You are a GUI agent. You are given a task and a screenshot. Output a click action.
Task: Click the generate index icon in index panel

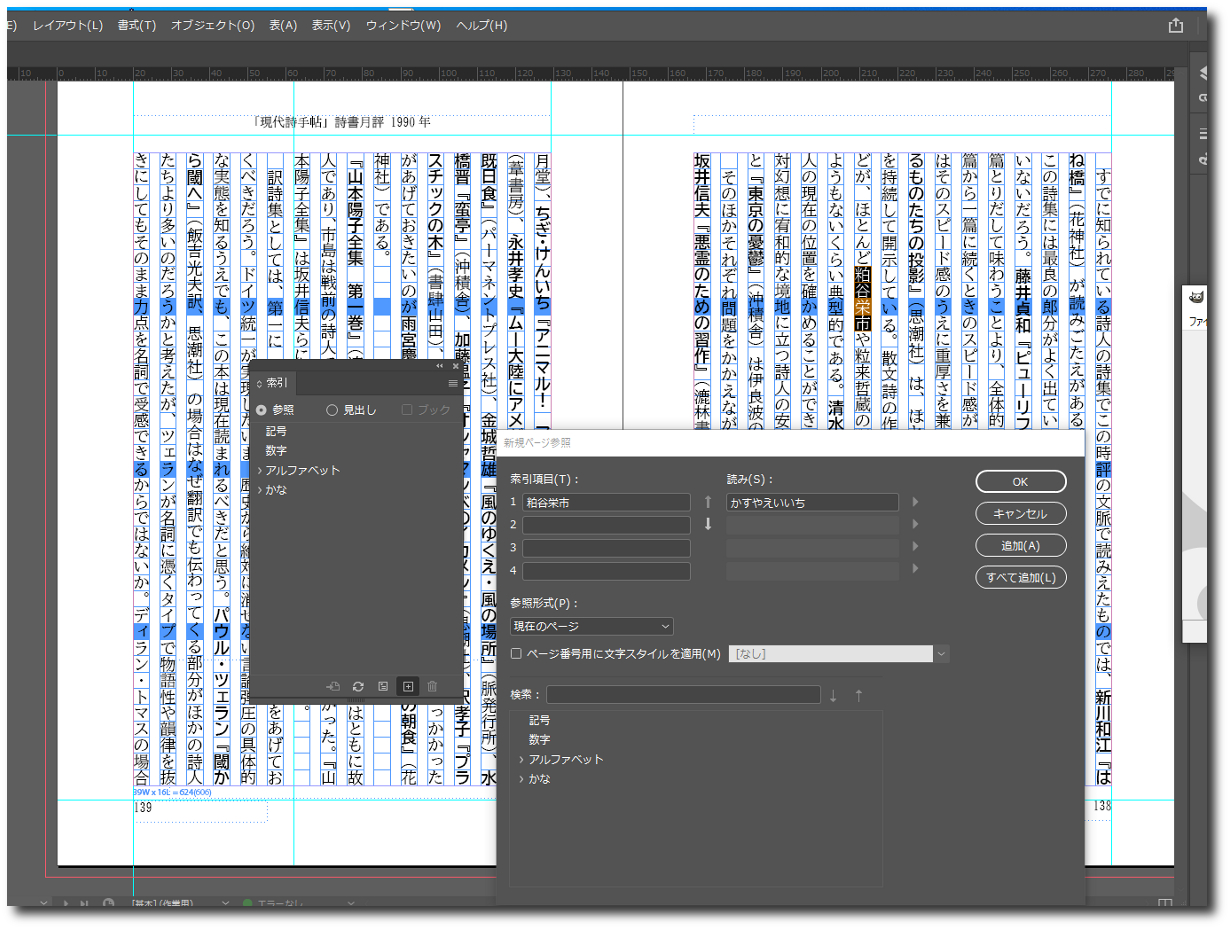[x=383, y=686]
